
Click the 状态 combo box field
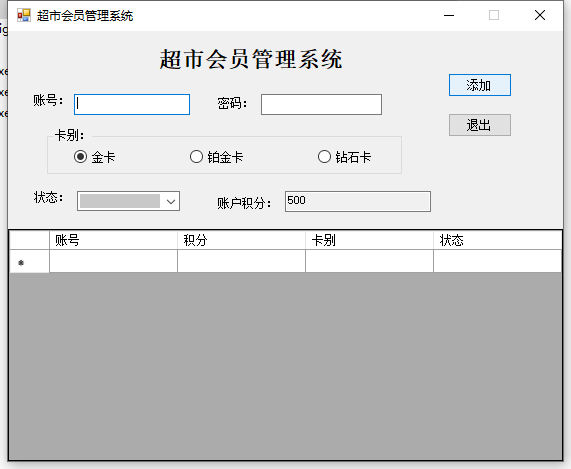point(128,201)
